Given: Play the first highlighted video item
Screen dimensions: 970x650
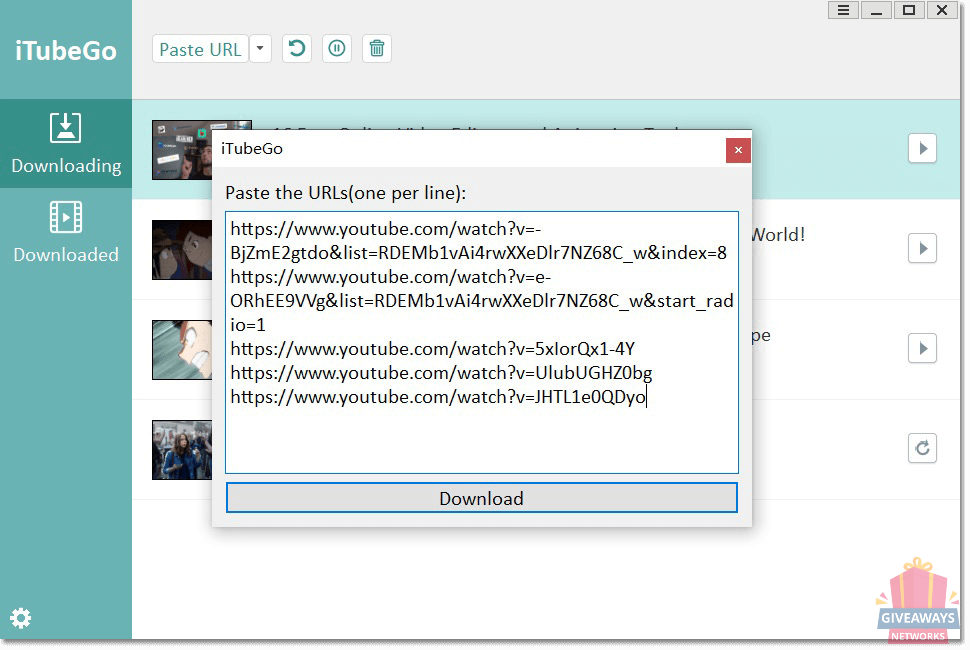Looking at the screenshot, I should coord(922,148).
